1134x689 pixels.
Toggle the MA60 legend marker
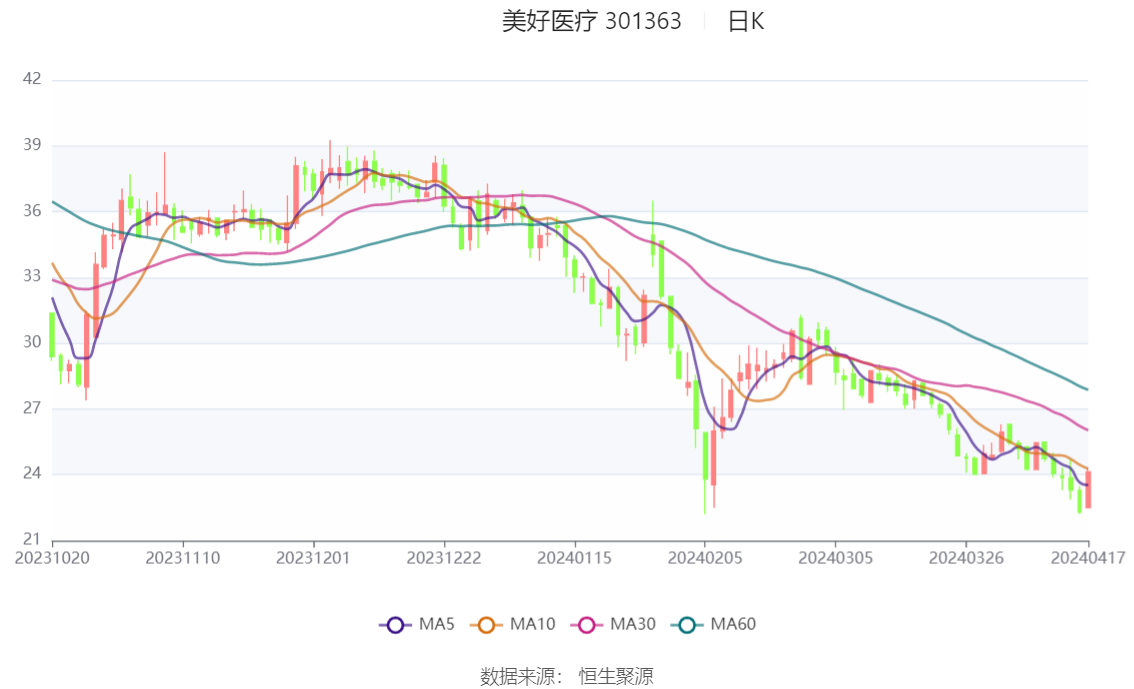pos(687,625)
